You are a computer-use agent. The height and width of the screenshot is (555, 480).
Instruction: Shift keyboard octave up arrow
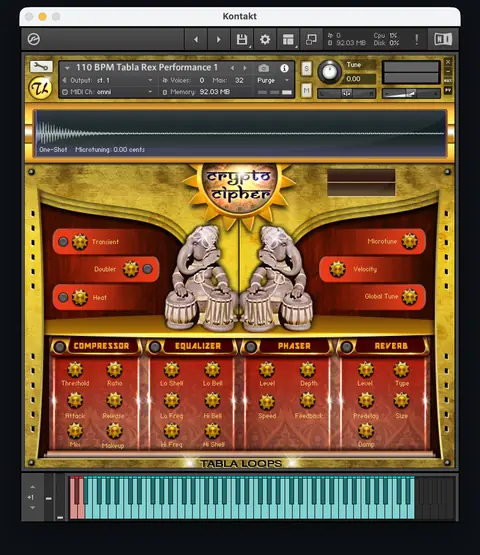tap(33, 487)
